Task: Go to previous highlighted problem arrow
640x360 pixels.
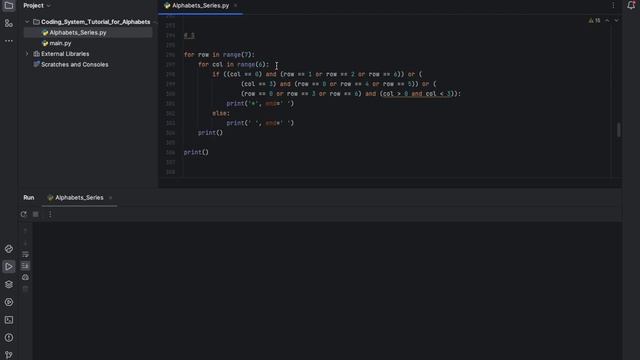Action: [x=607, y=20]
